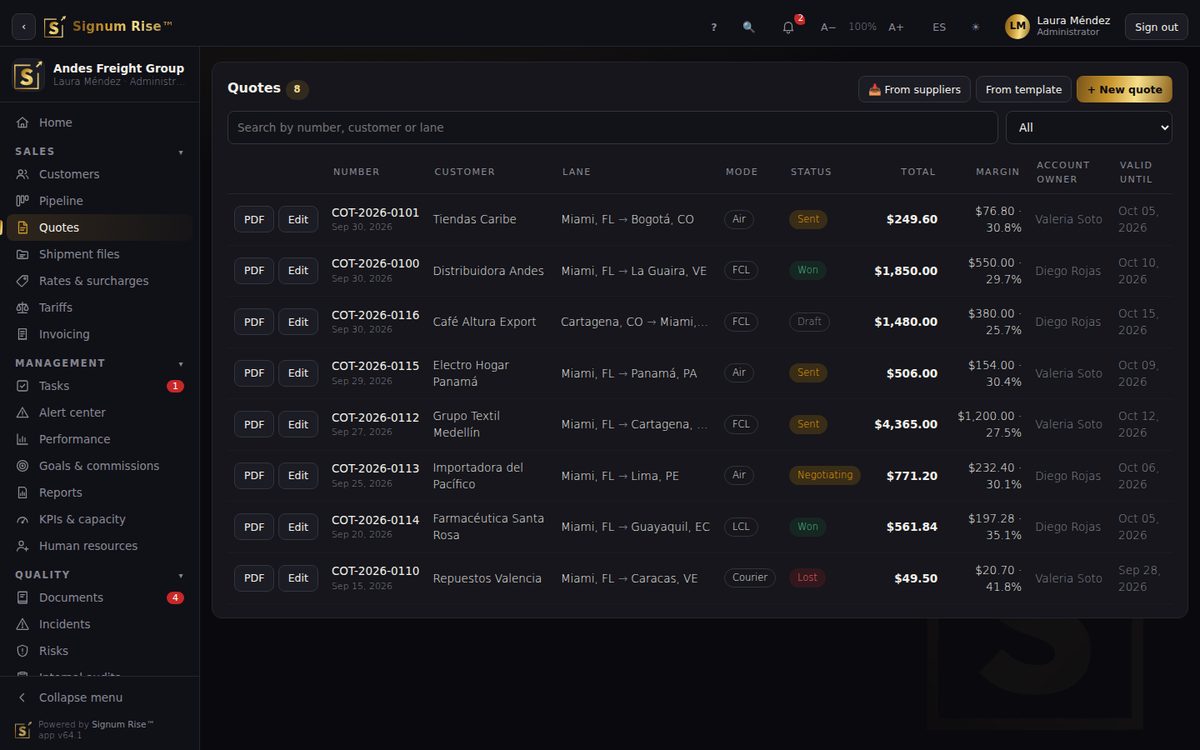The height and width of the screenshot is (750, 1200).
Task: Switch language with ES button
Action: [x=939, y=27]
